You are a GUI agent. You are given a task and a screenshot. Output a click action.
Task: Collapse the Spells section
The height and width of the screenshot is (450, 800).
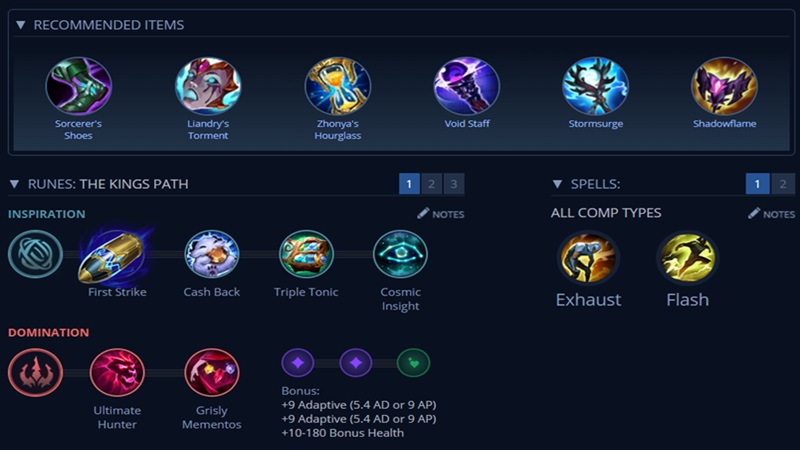pos(557,184)
